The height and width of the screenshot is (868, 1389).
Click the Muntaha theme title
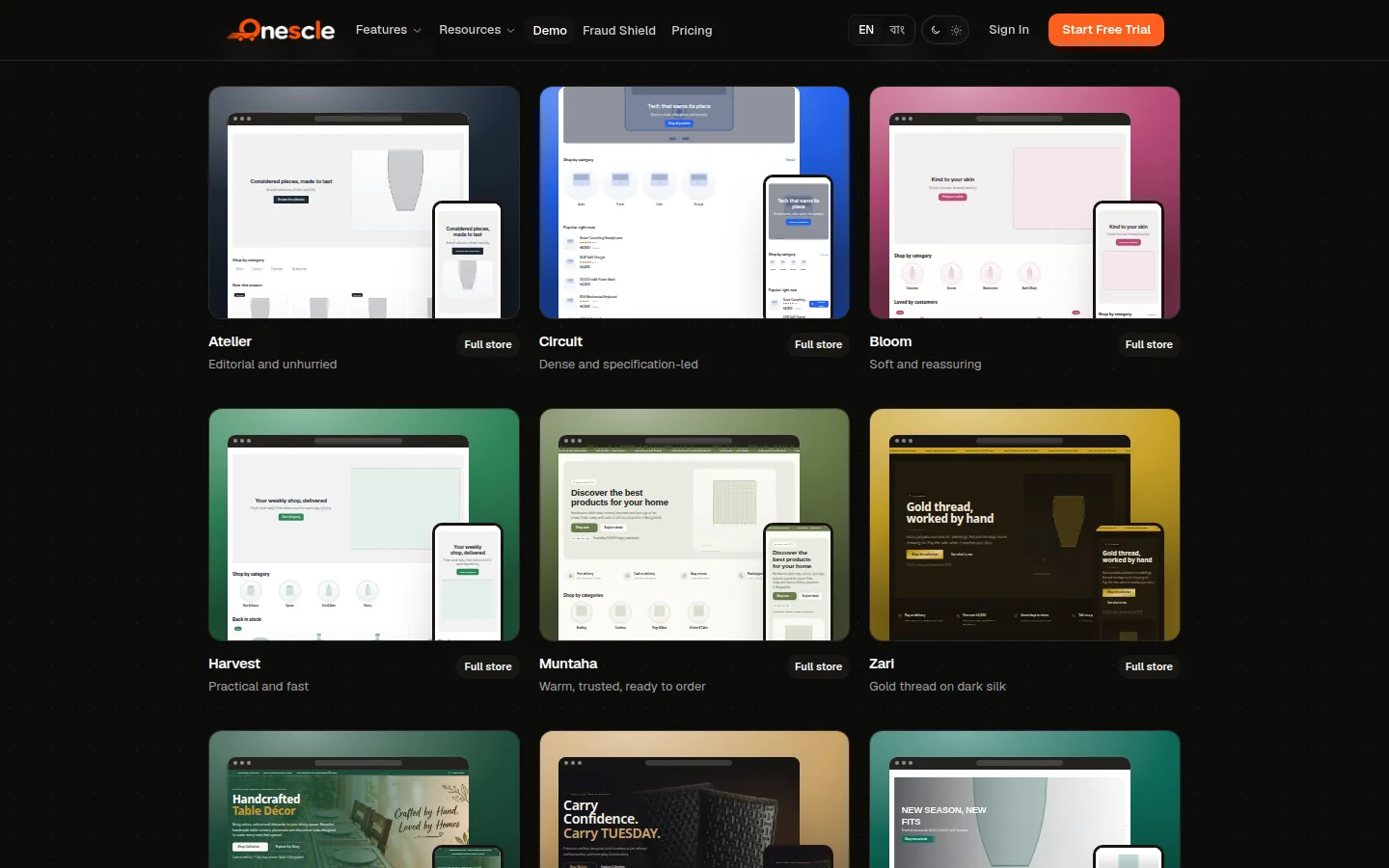point(568,664)
